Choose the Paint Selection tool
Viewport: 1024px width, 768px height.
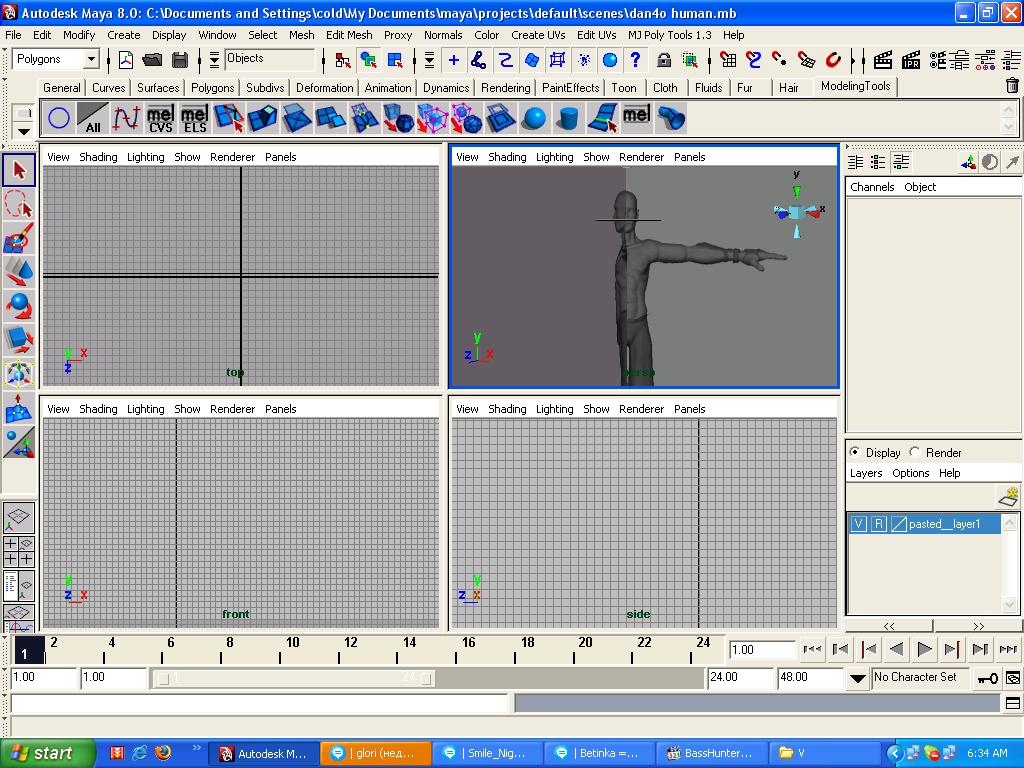click(19, 238)
